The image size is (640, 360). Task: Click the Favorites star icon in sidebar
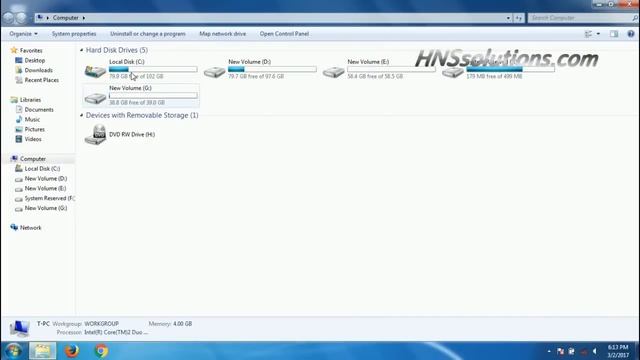tap(14, 50)
